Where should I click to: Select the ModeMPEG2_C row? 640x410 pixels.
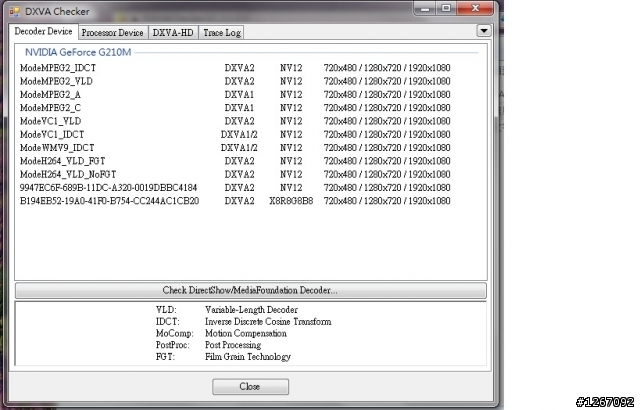point(235,108)
